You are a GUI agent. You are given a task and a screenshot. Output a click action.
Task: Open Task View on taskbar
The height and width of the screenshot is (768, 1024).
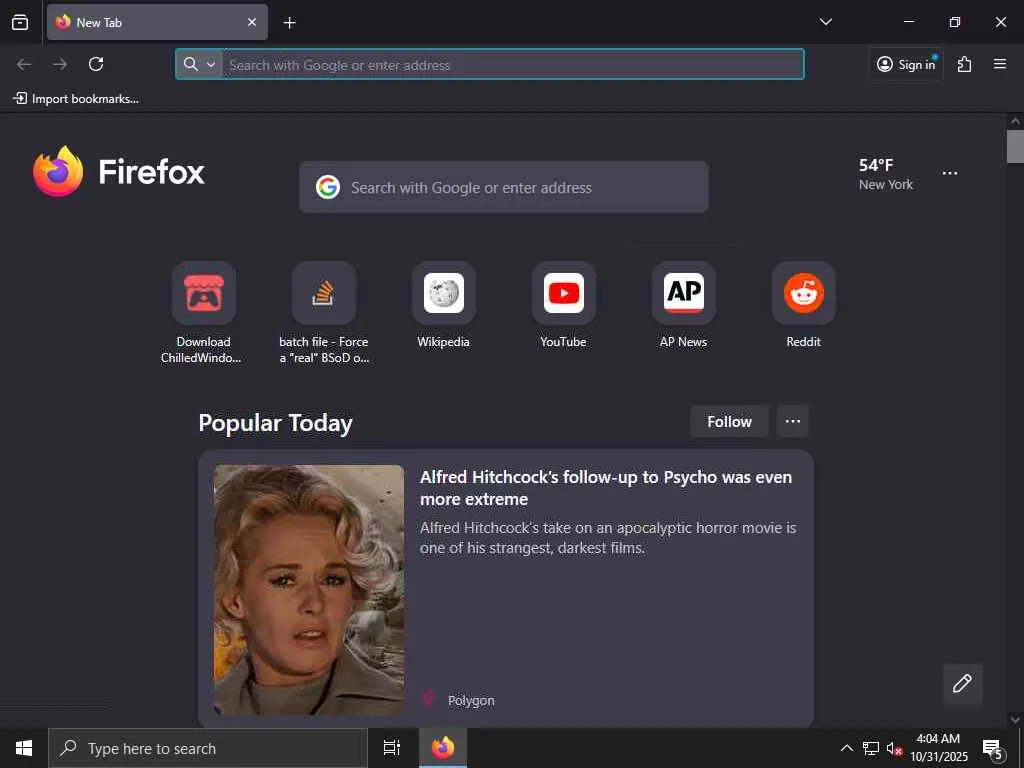(392, 748)
